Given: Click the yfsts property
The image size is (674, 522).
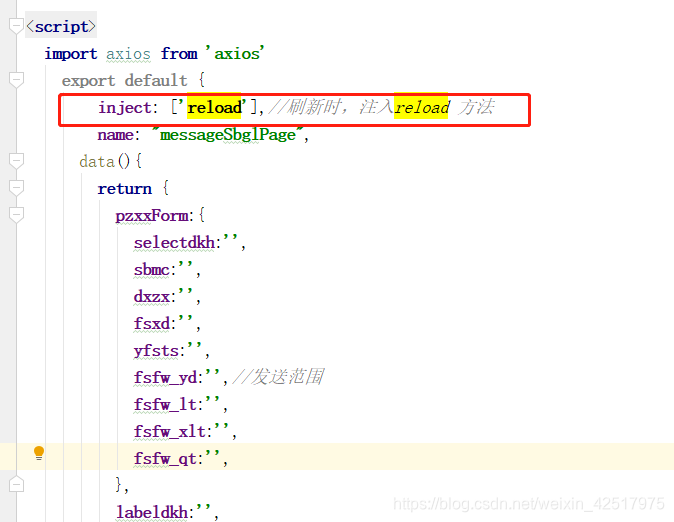Looking at the screenshot, I should point(156,350).
